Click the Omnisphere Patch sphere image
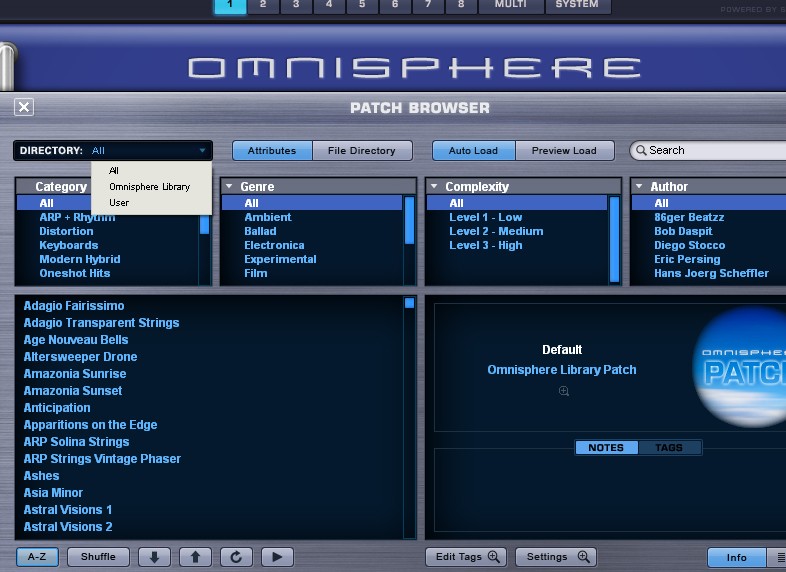 (739, 367)
